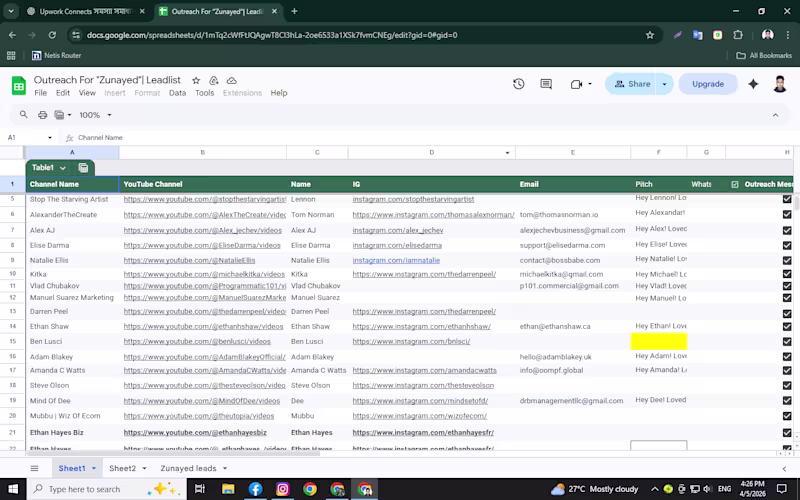Open the all sheets list icon
This screenshot has height=500, width=800.
34,468
